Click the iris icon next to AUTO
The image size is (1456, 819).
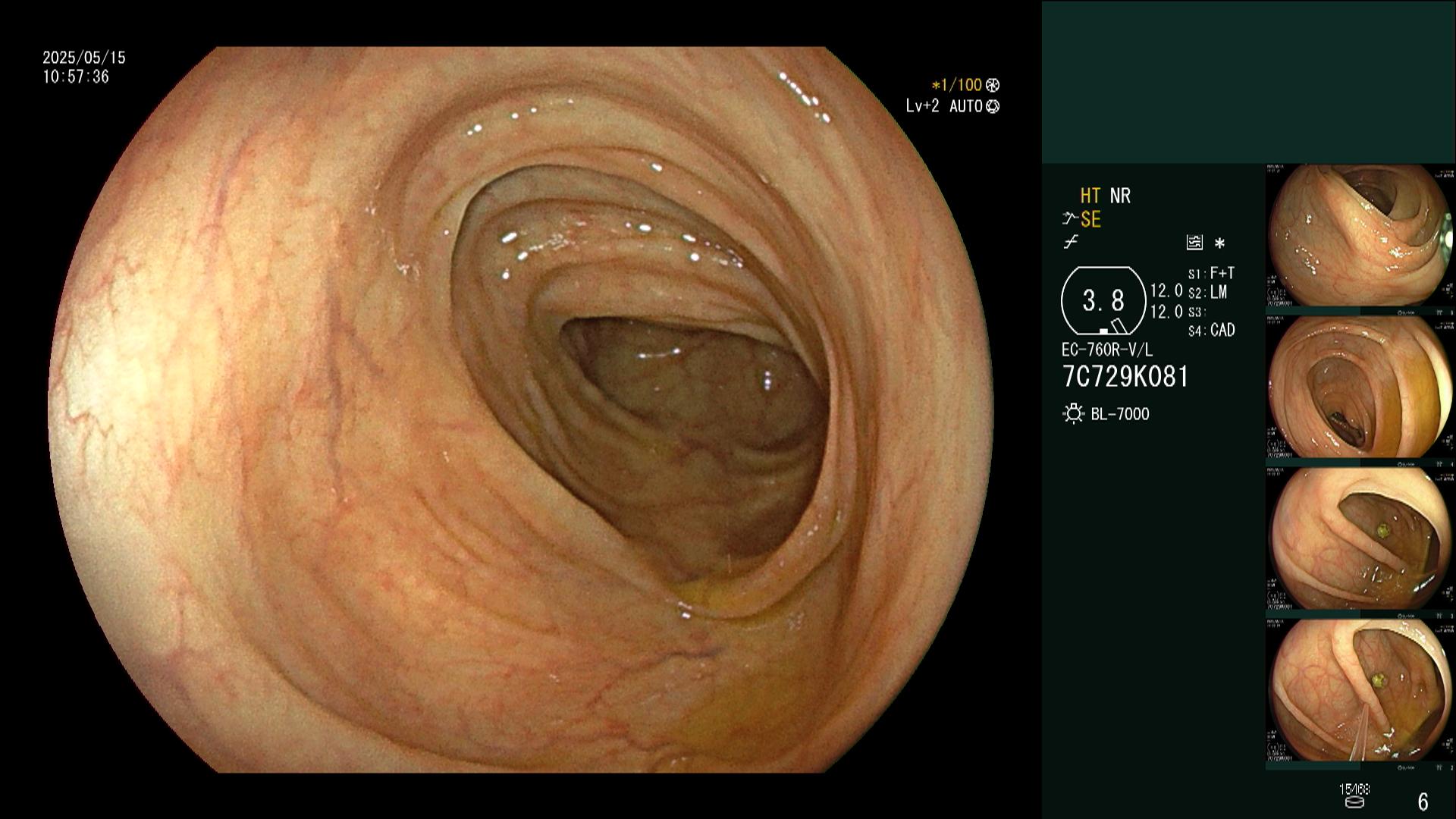click(993, 107)
